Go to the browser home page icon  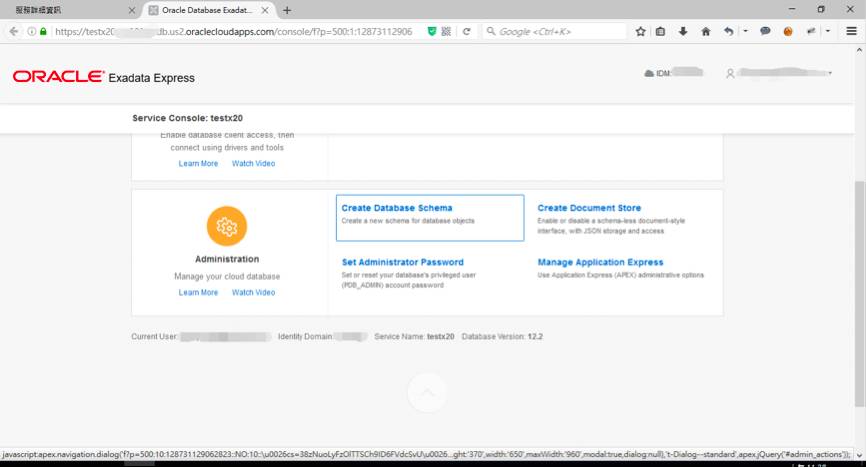(x=706, y=31)
